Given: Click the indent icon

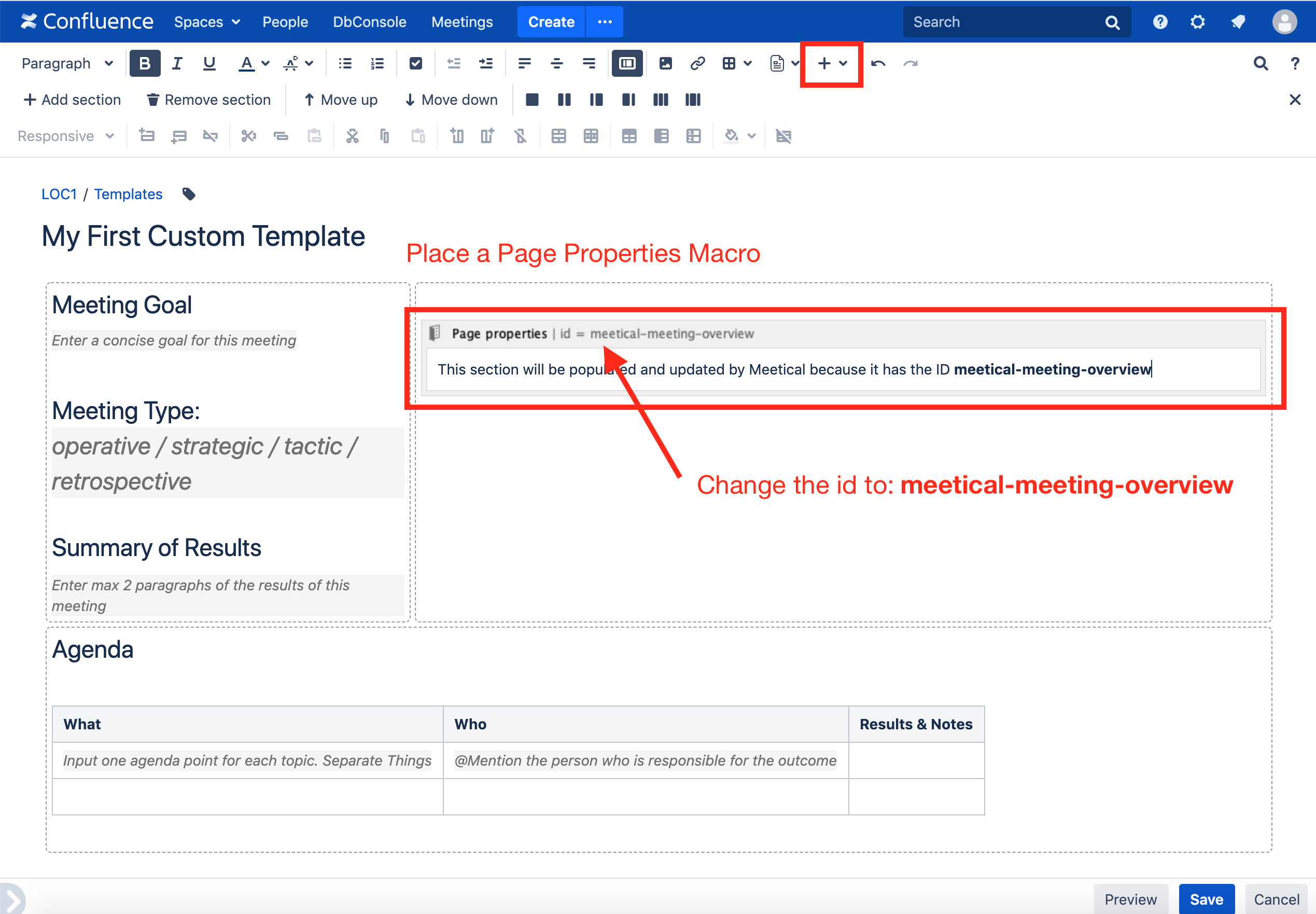Looking at the screenshot, I should pos(485,63).
